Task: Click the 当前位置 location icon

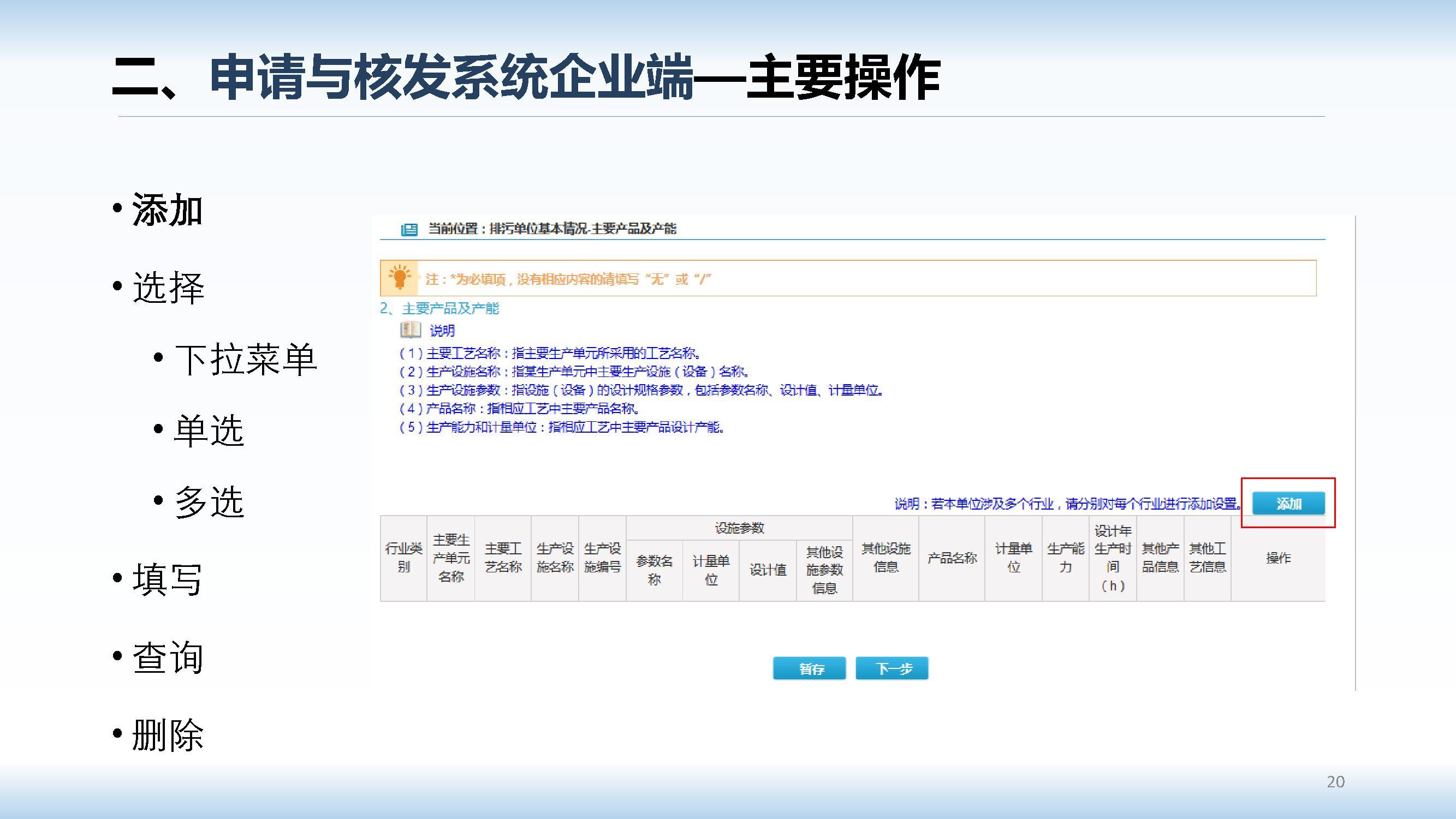Action: [409, 229]
